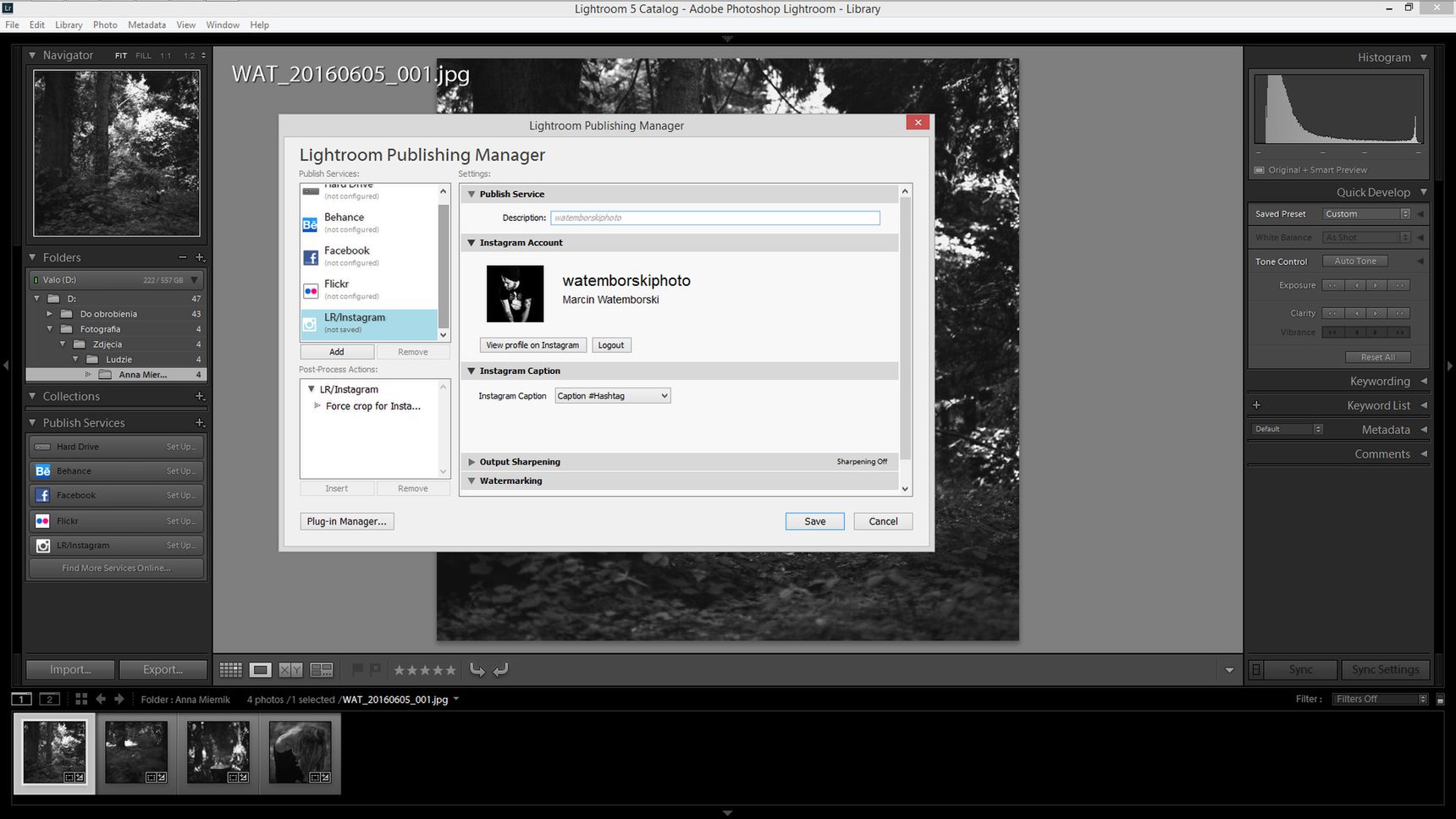1456x819 pixels.
Task: Toggle the filter lock switch
Action: coord(1440,700)
